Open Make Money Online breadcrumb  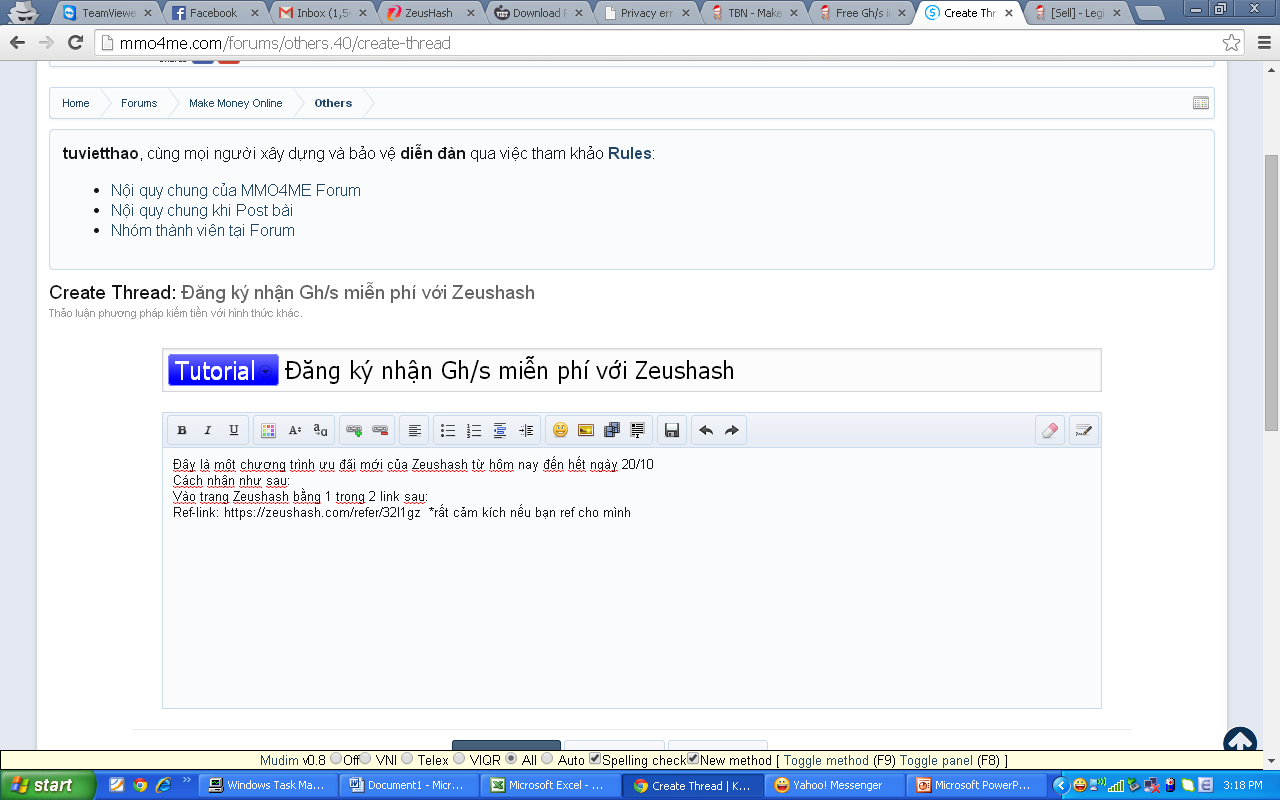click(x=235, y=103)
